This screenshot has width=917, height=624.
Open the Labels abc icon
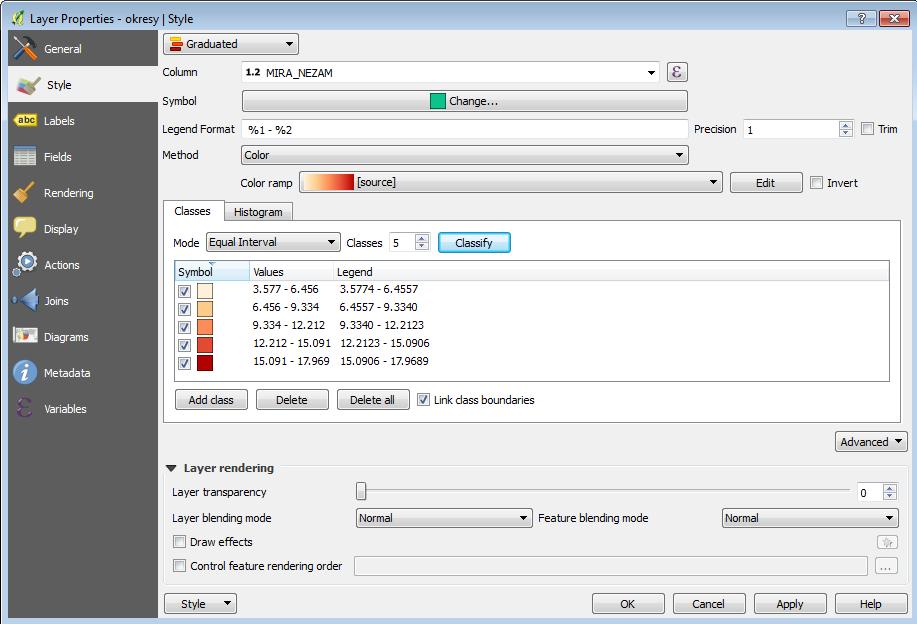26,120
